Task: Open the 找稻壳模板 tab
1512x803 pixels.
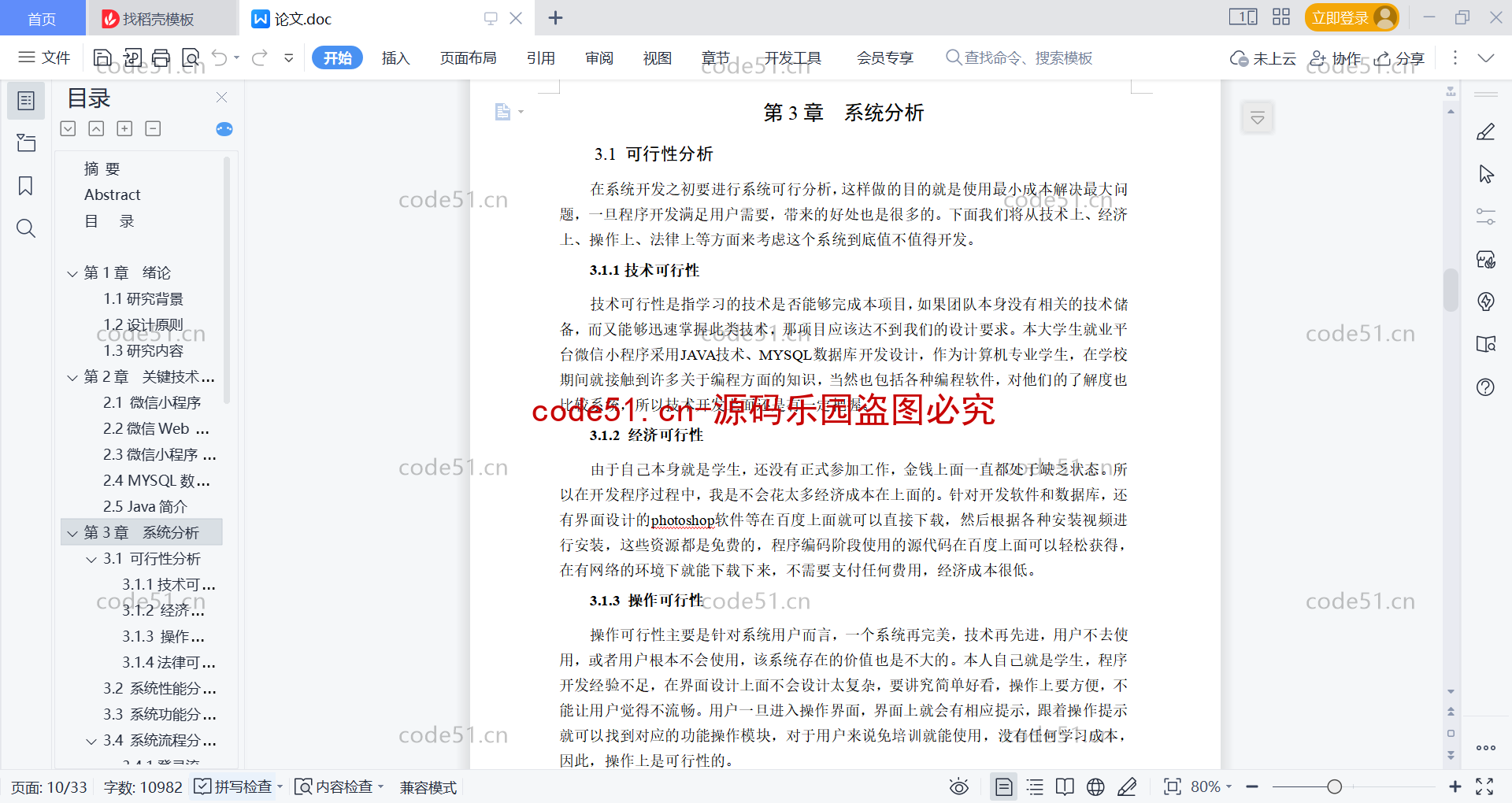Action: [161, 18]
